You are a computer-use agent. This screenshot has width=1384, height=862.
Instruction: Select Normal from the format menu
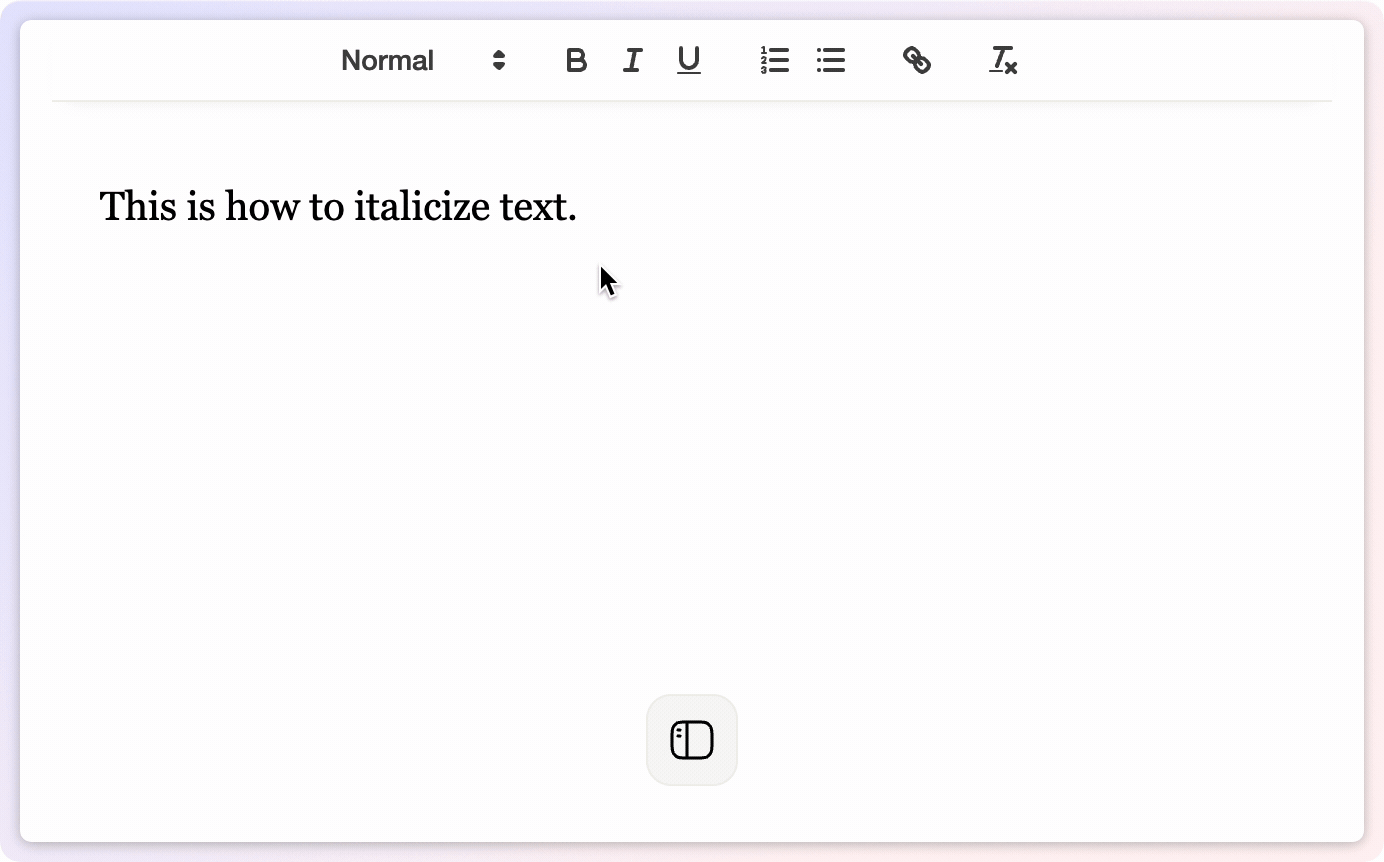tap(387, 61)
